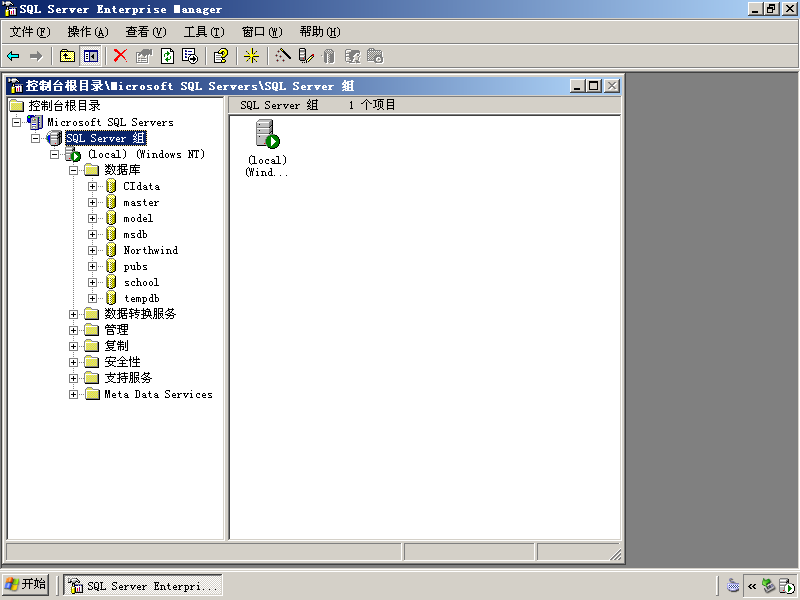Open the 帮助(H) menu
The width and height of the screenshot is (800, 600).
click(x=320, y=32)
